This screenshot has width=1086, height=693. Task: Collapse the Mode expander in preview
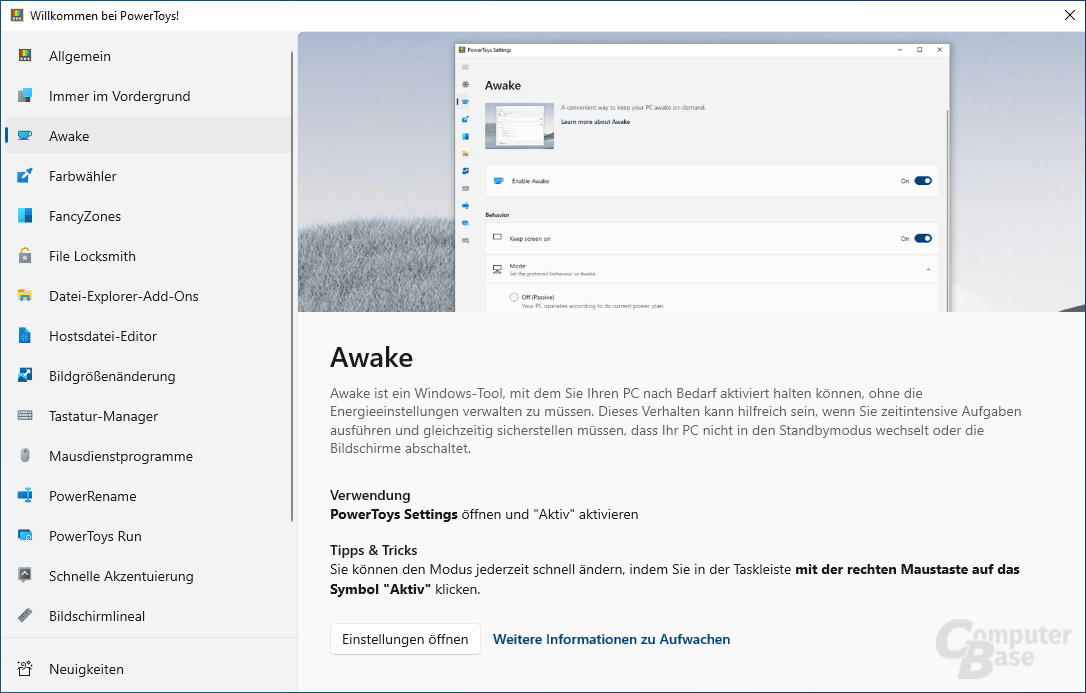tap(928, 269)
